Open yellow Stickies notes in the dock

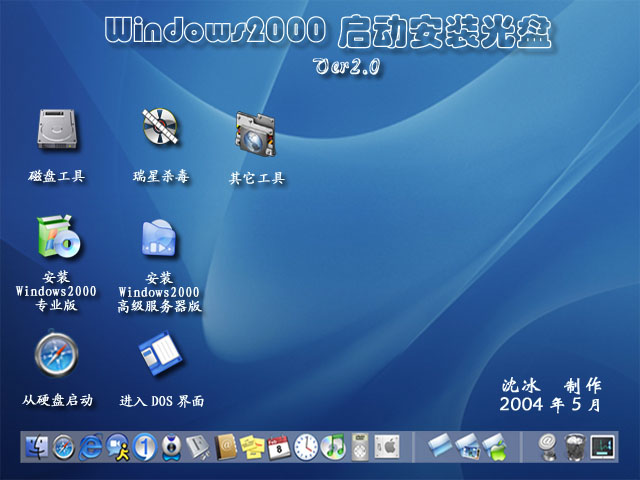click(x=252, y=447)
